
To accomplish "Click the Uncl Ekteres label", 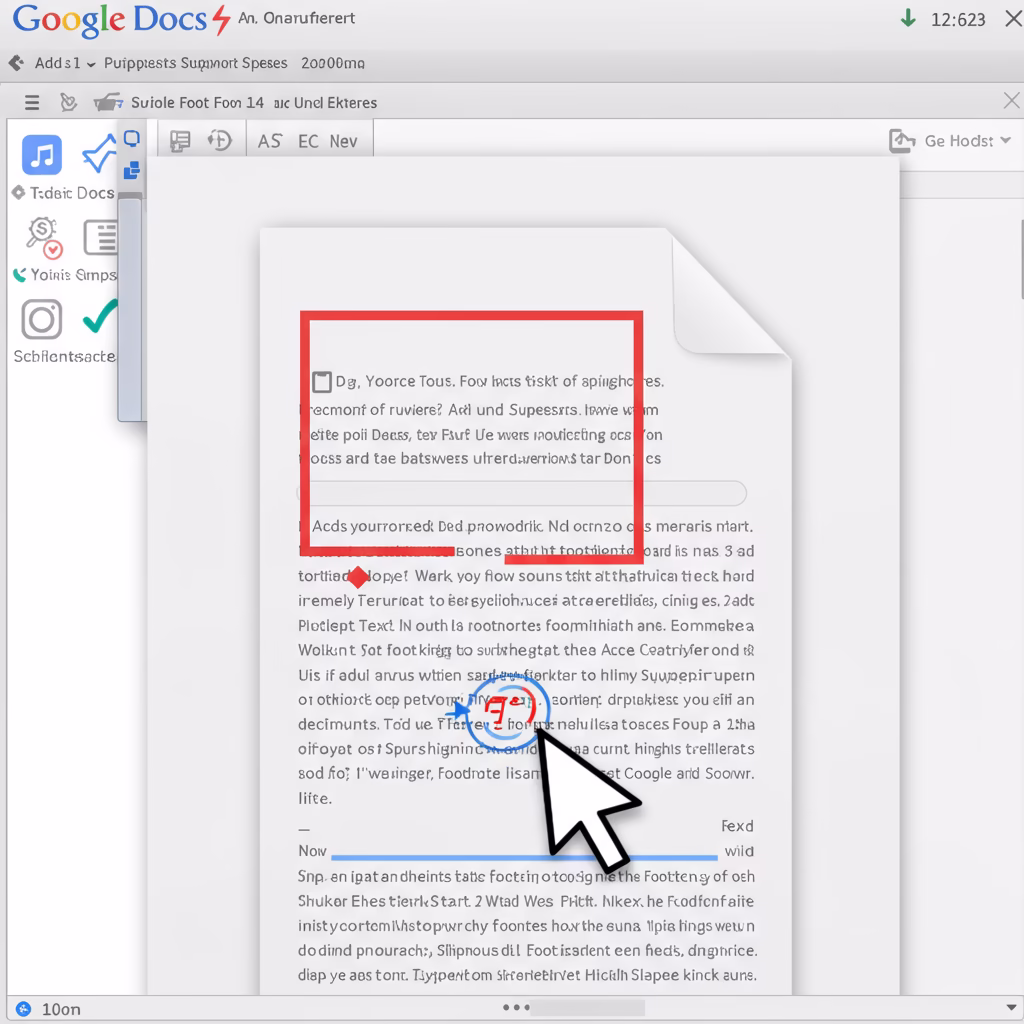I will tap(335, 103).
